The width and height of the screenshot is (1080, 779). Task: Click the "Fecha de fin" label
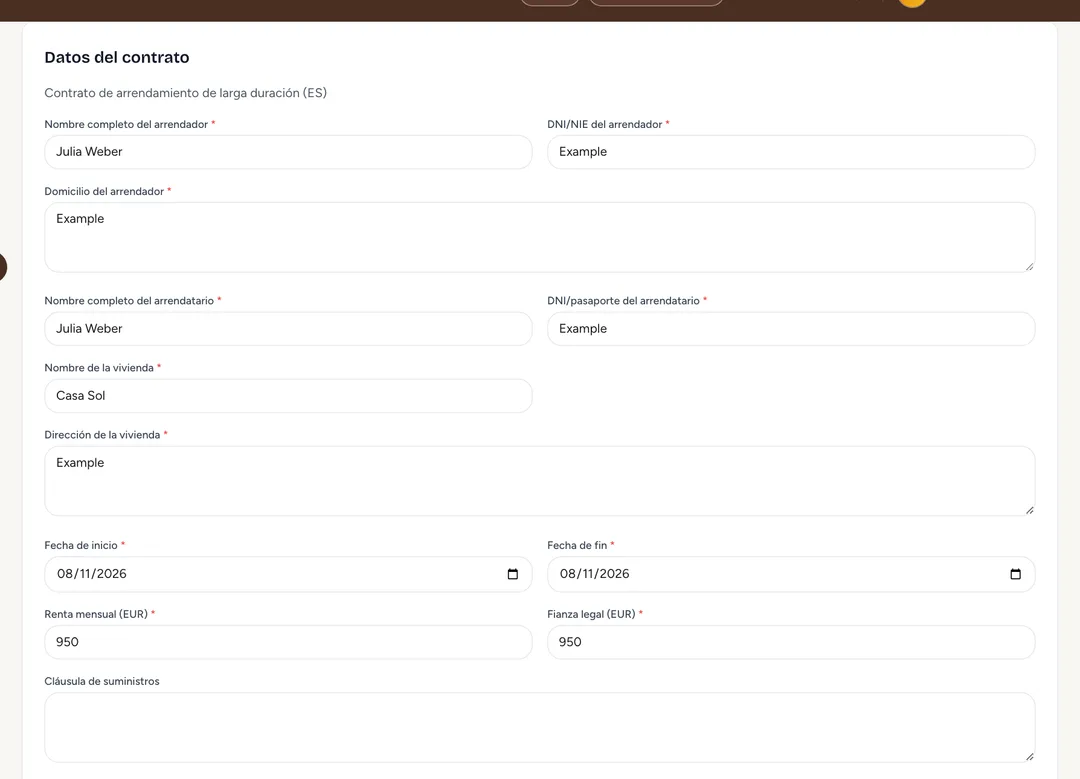pos(577,546)
